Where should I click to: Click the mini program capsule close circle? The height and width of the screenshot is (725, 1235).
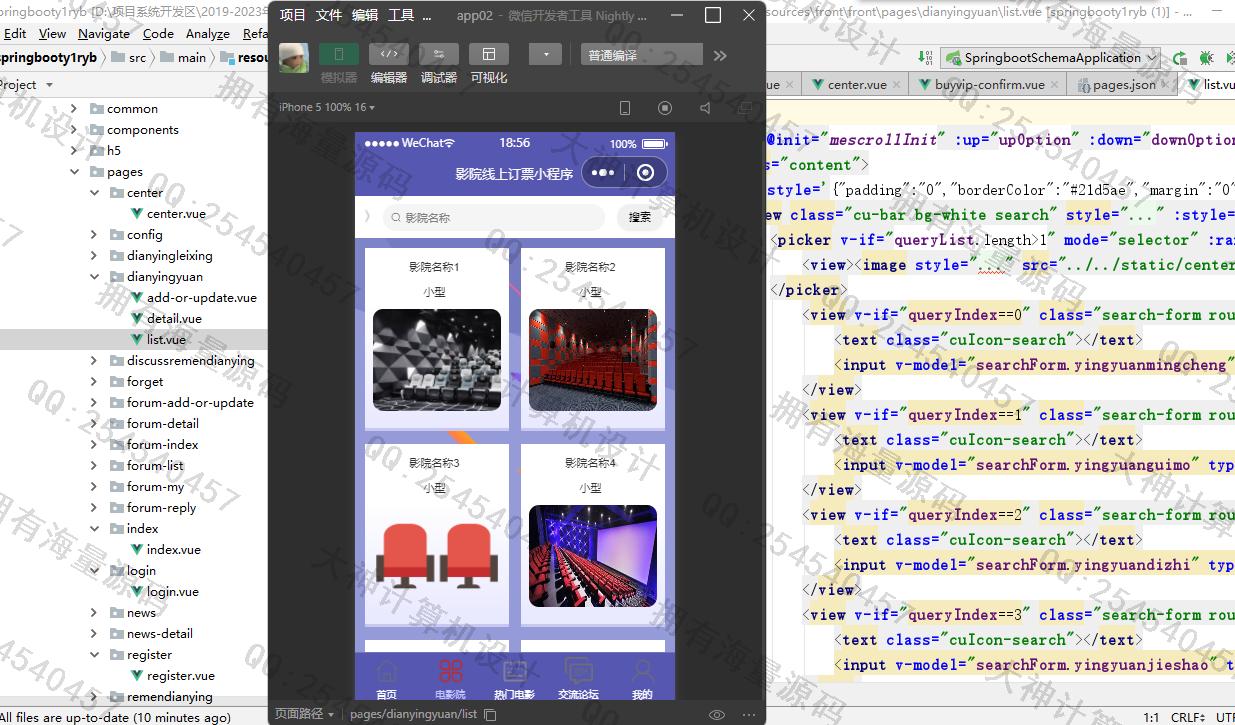point(645,173)
